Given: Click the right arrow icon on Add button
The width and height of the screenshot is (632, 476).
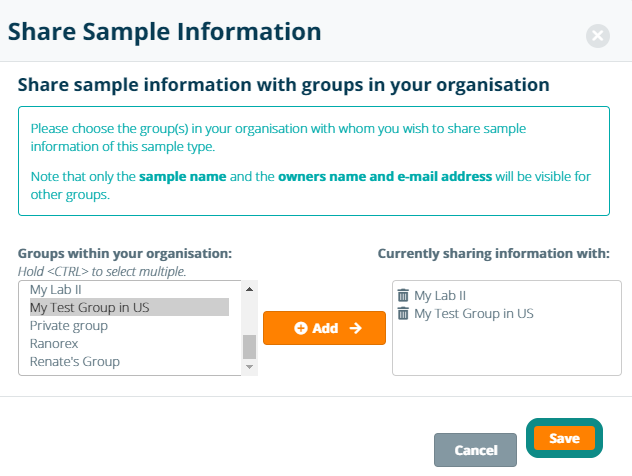Looking at the screenshot, I should pos(354,328).
